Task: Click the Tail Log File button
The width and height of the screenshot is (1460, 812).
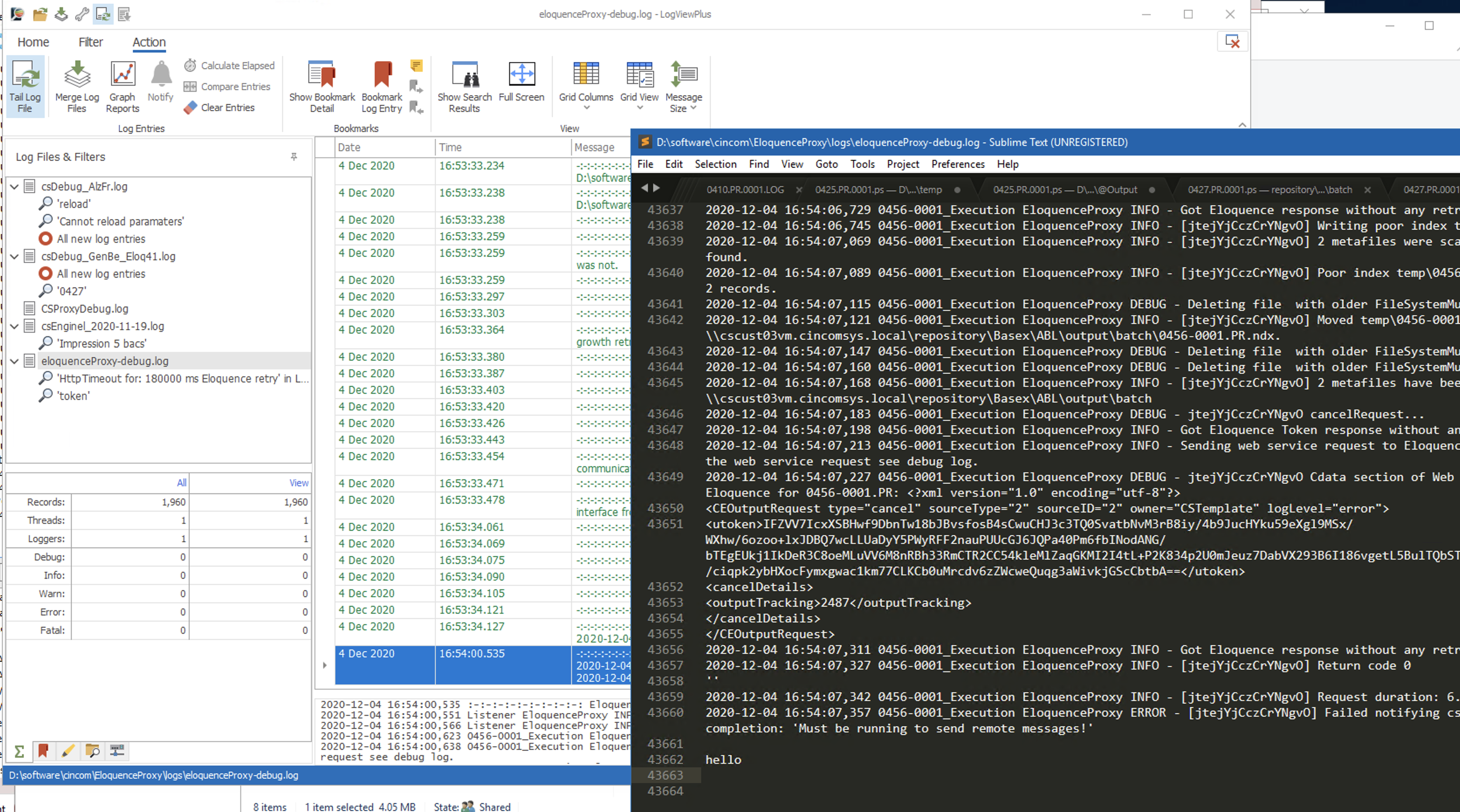Action: click(x=25, y=86)
